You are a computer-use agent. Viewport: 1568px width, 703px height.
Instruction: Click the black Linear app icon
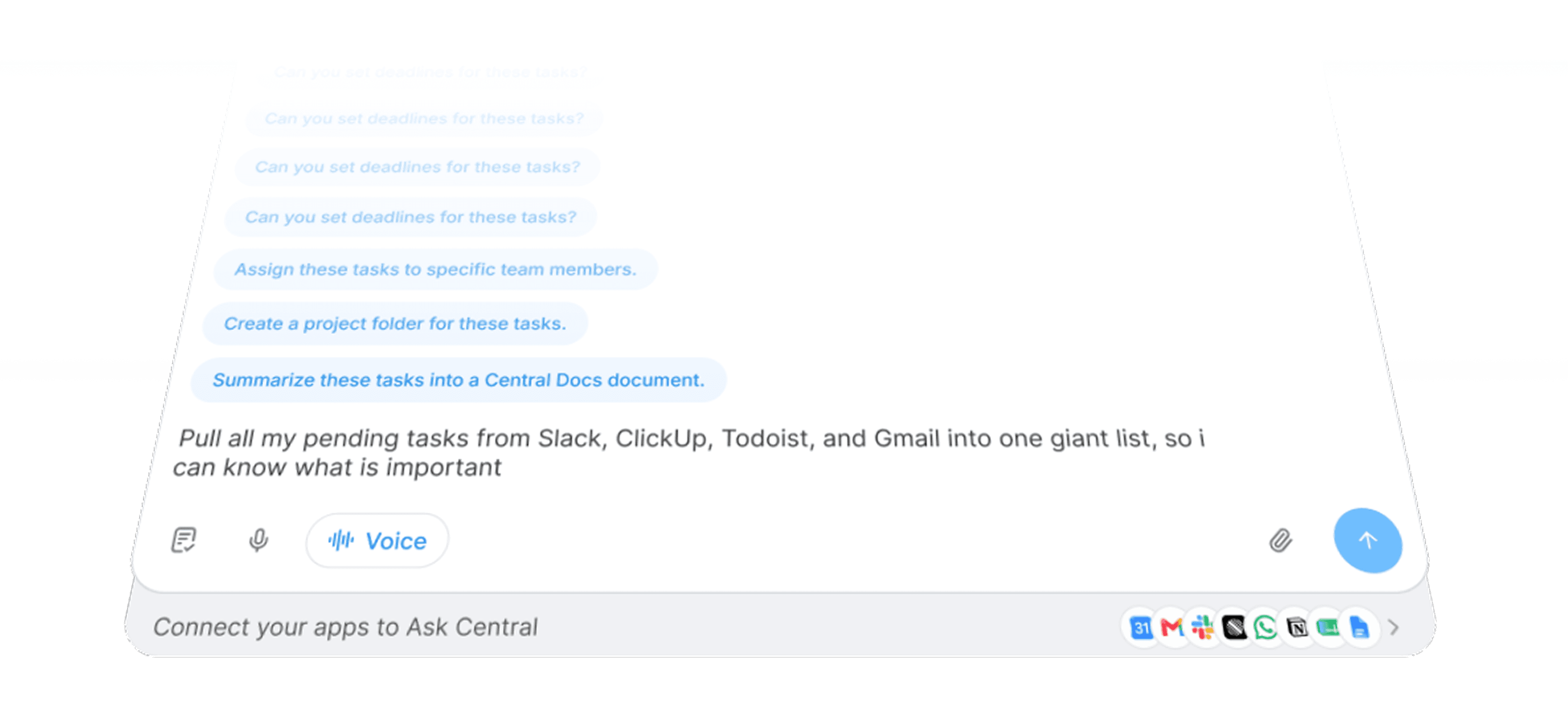1234,627
